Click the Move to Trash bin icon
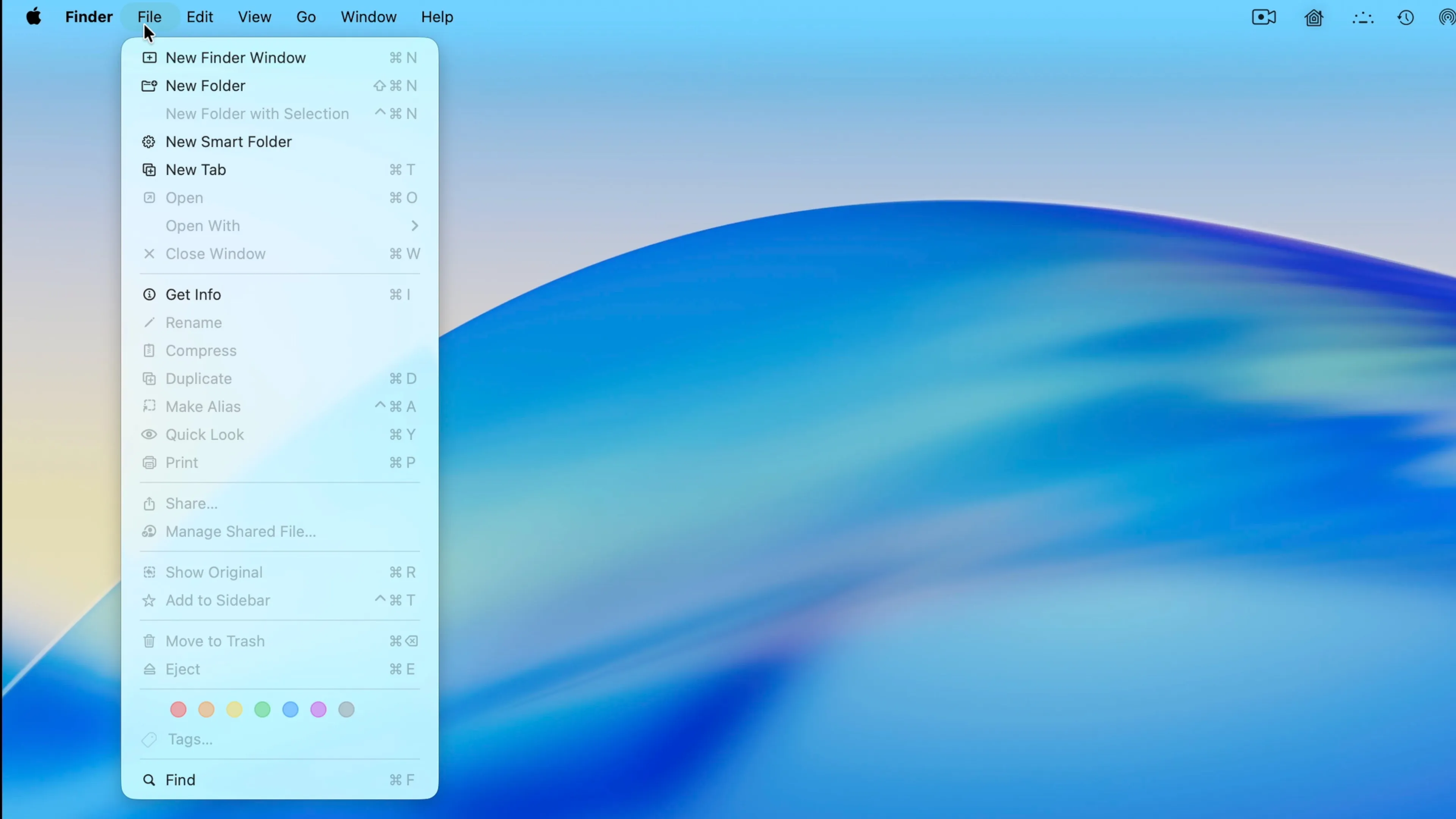The image size is (1456, 819). click(149, 641)
